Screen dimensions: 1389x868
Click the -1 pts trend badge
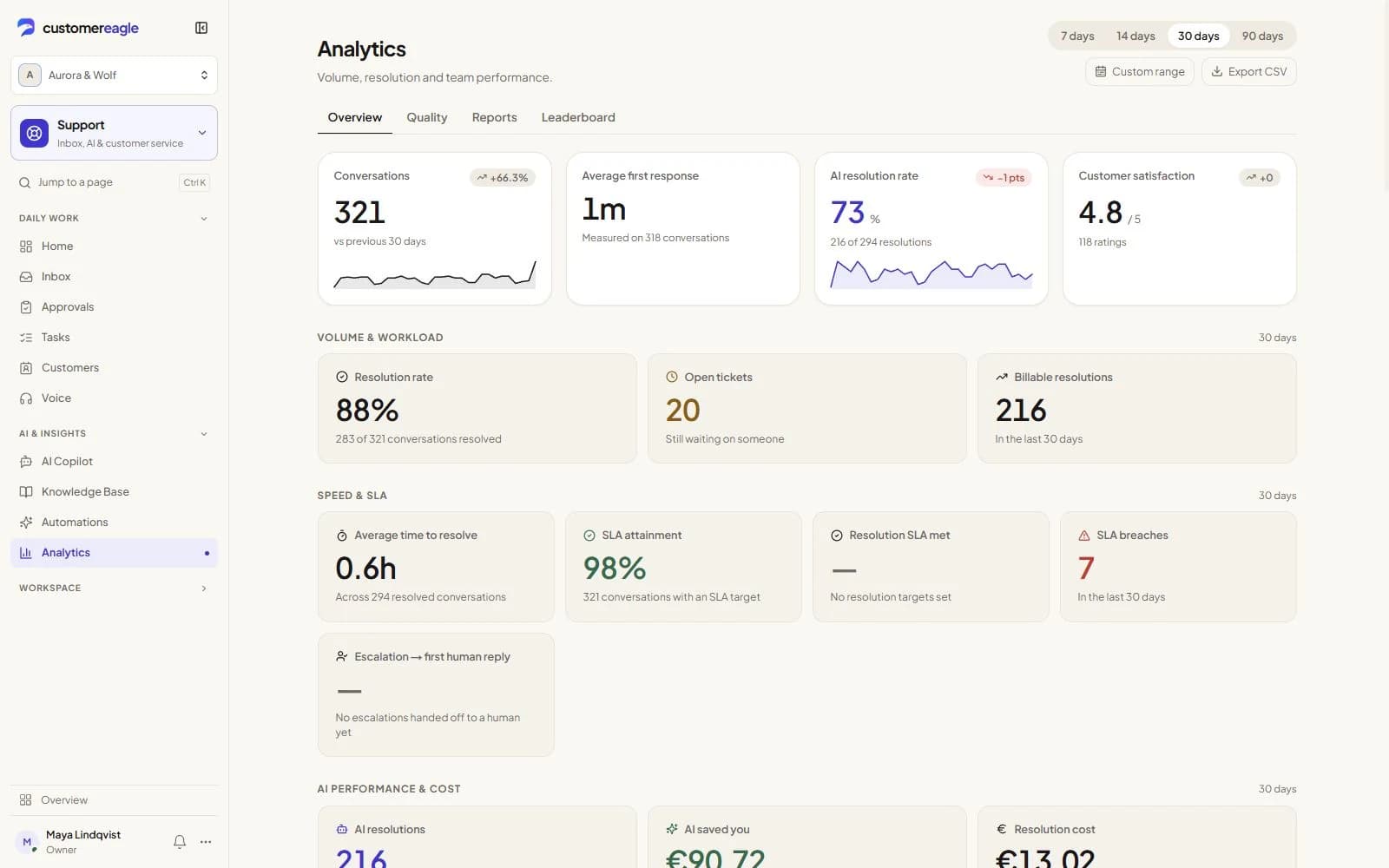click(x=1004, y=178)
